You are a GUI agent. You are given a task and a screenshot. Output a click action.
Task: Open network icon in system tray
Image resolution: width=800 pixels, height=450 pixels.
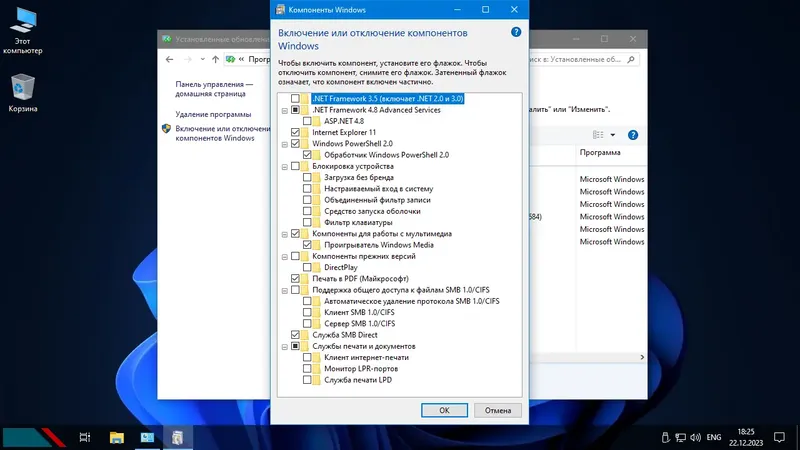tap(680, 437)
